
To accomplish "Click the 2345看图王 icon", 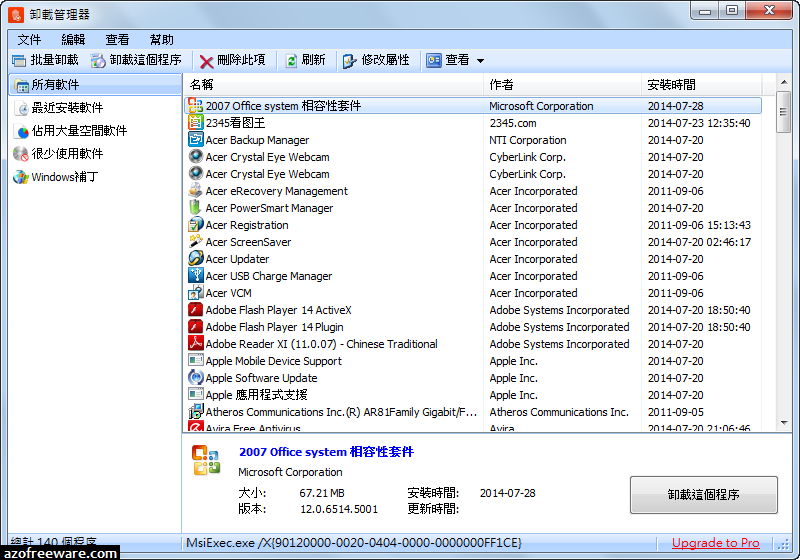I will click(x=195, y=122).
